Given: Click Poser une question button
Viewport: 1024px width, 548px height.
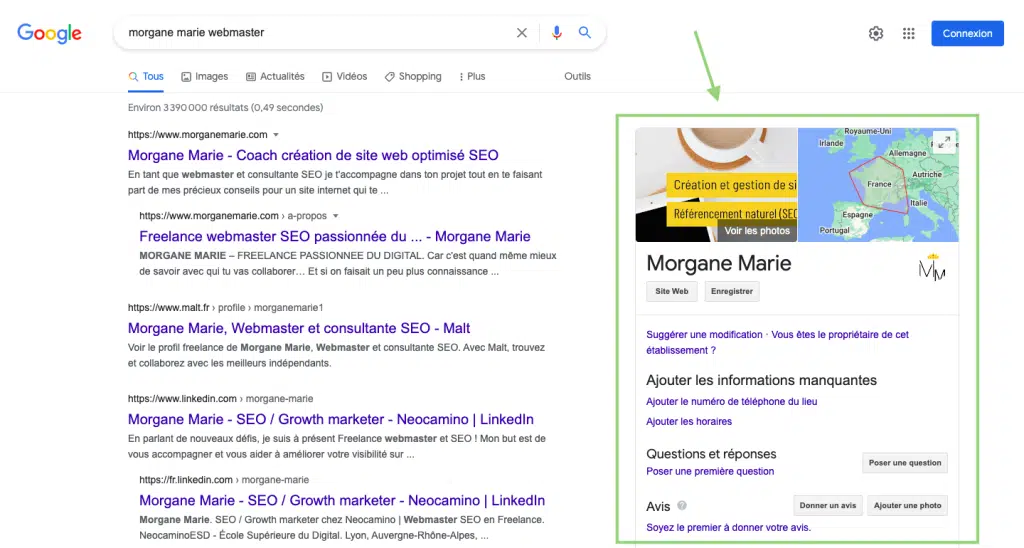Looking at the screenshot, I should pos(904,462).
